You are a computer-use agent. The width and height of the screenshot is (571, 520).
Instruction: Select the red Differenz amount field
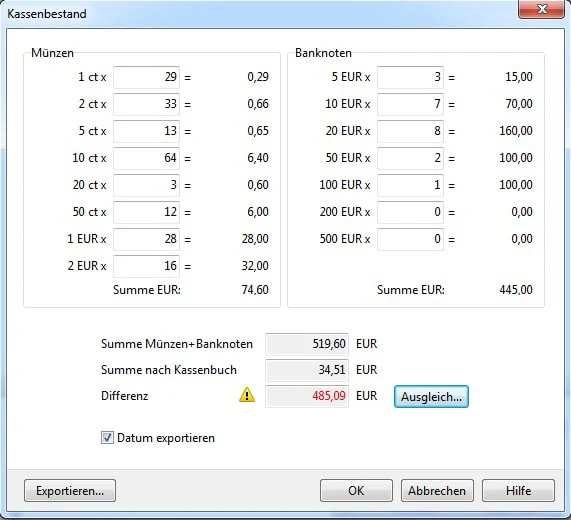tap(307, 396)
